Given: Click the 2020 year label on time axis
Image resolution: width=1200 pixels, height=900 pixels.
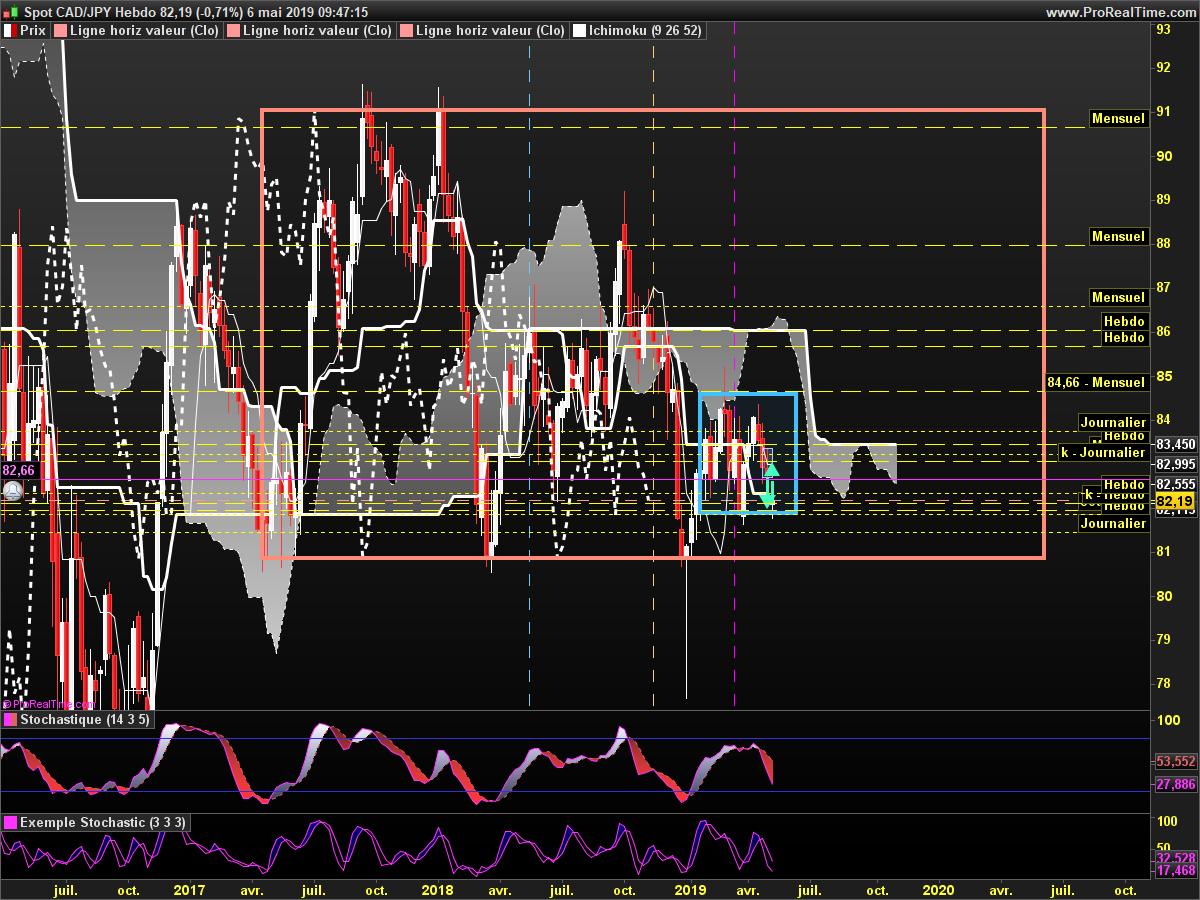Looking at the screenshot, I should point(938,889).
